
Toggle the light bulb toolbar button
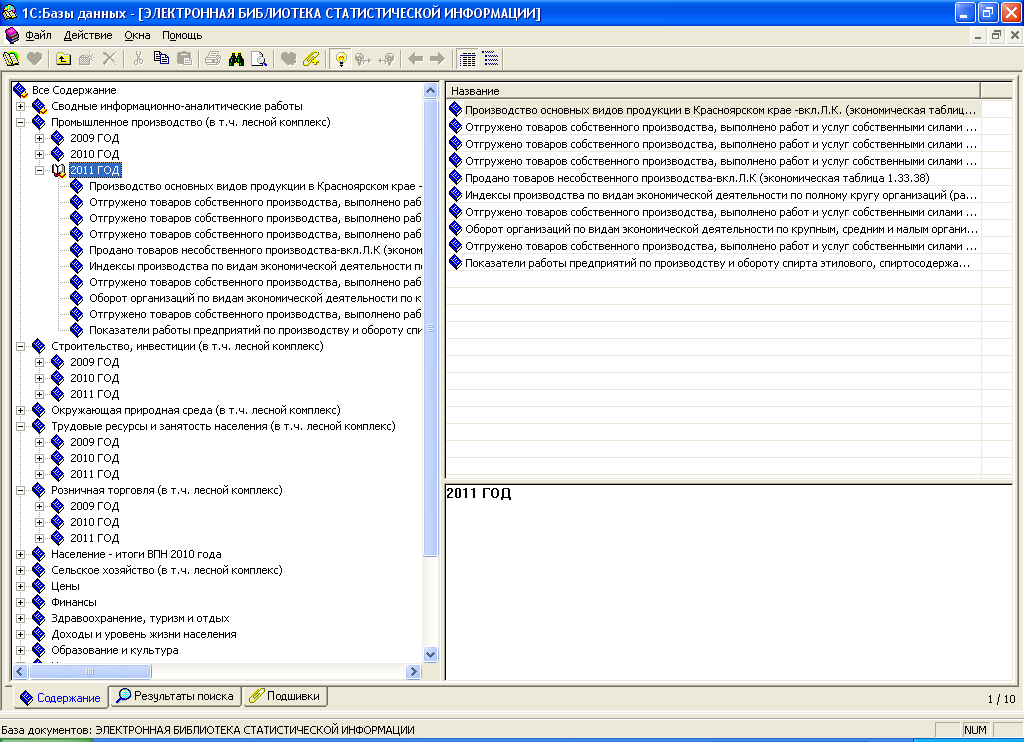[340, 59]
